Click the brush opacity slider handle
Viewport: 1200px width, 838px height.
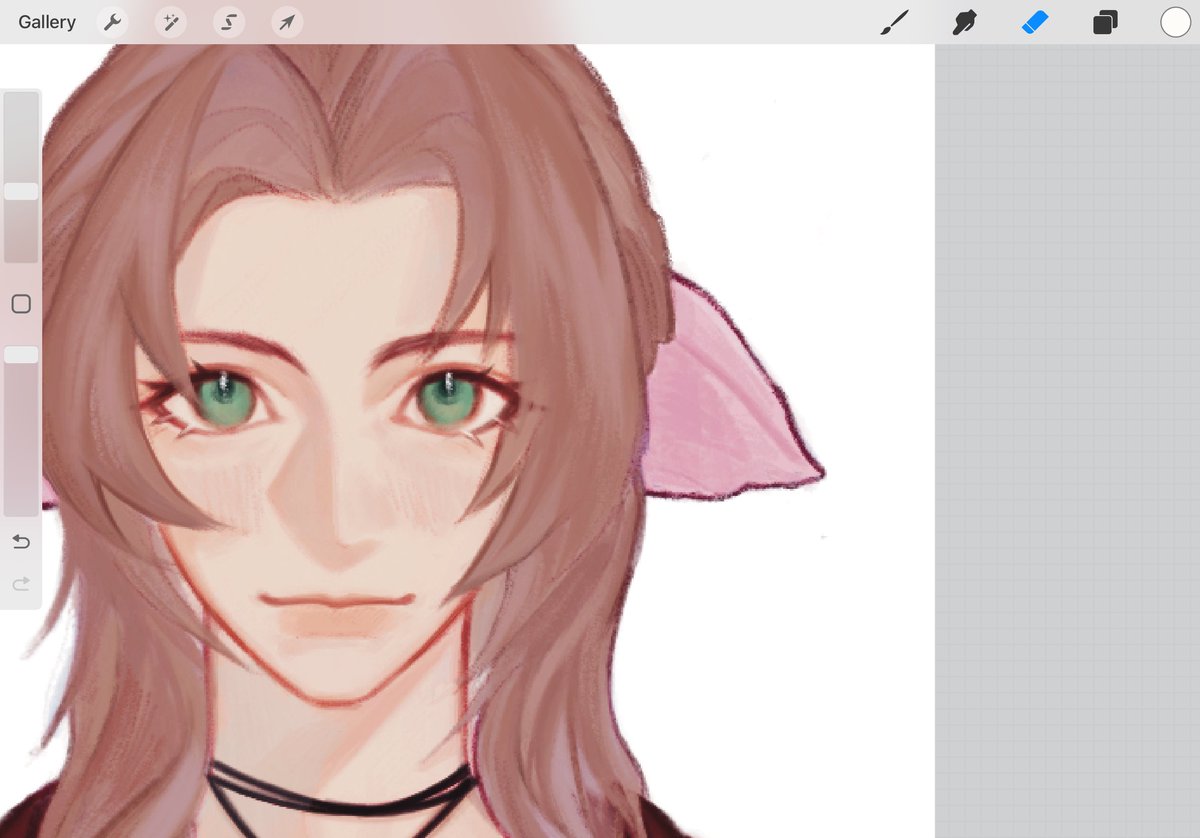pyautogui.click(x=21, y=354)
